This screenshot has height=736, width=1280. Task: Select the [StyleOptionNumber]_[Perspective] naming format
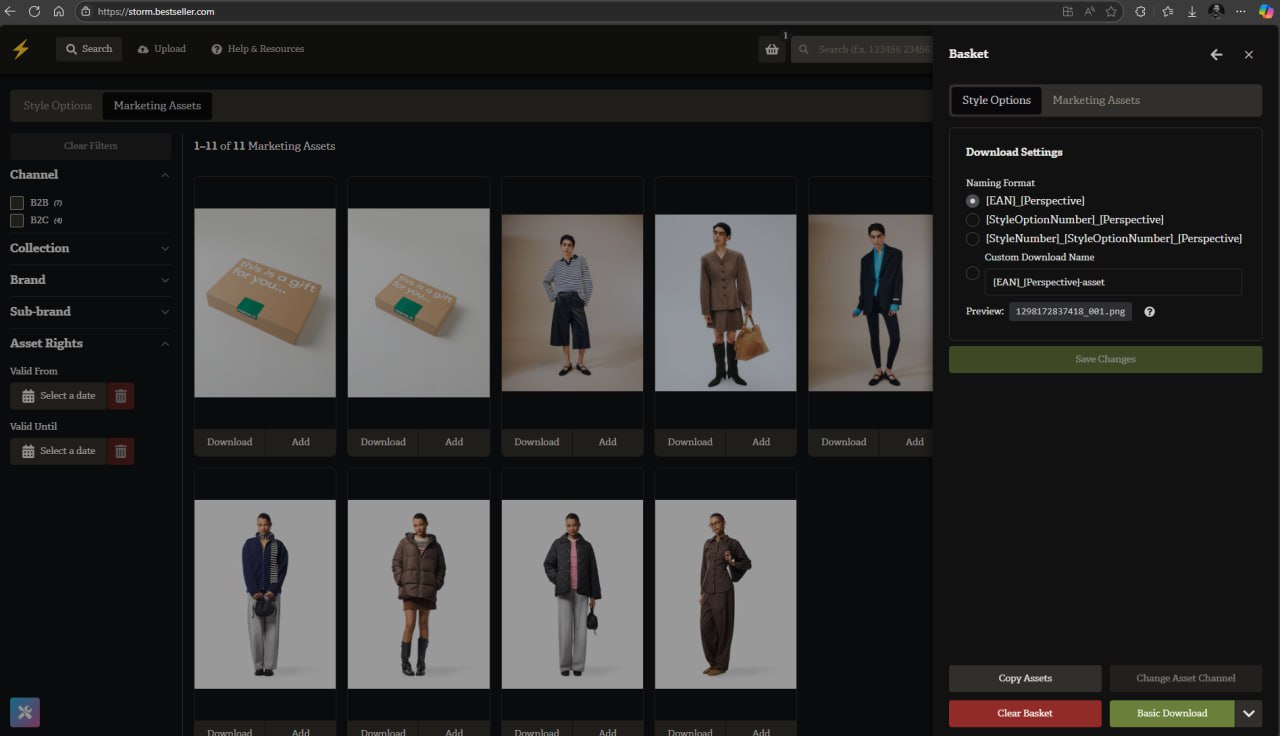972,220
